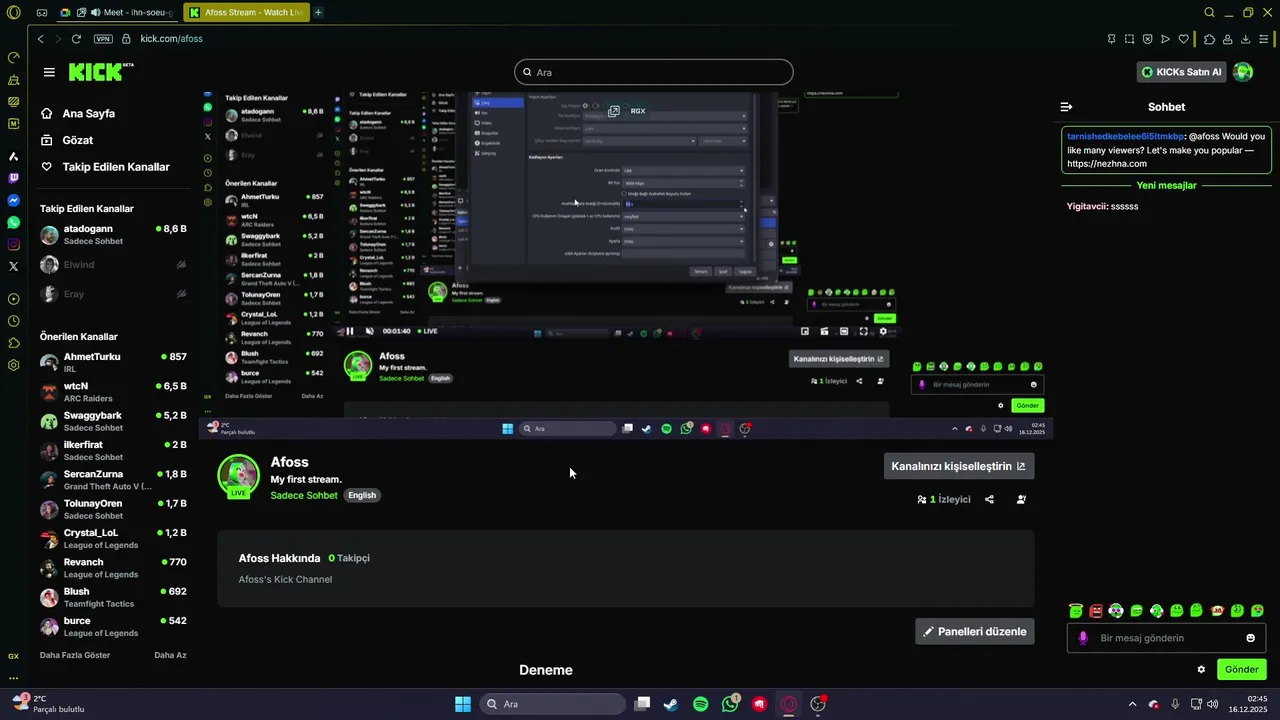Viewport: 1280px width, 720px height.
Task: Unmute the stream player volume
Action: pos(369,331)
